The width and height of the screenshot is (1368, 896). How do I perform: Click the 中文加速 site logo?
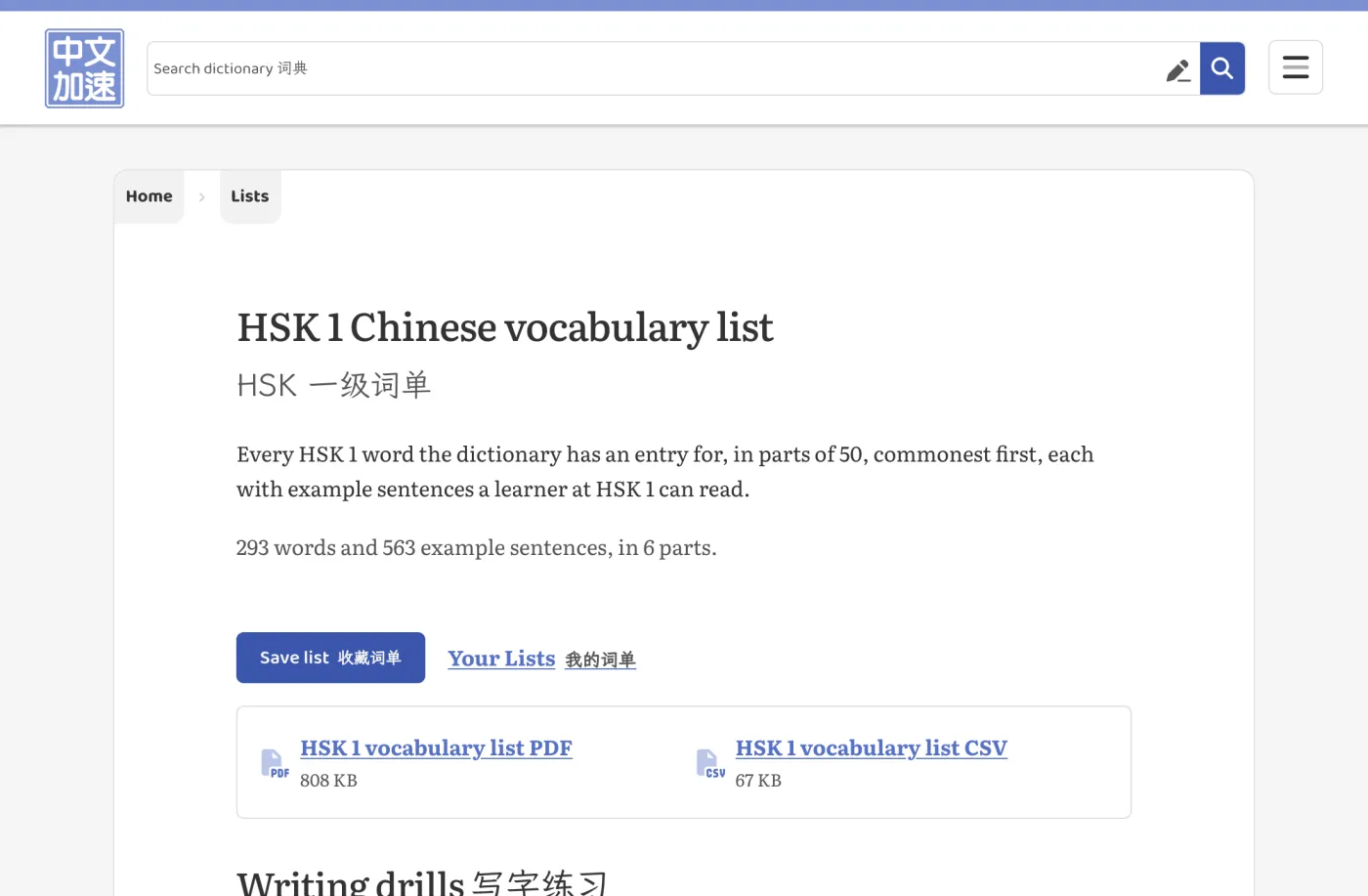pos(85,68)
